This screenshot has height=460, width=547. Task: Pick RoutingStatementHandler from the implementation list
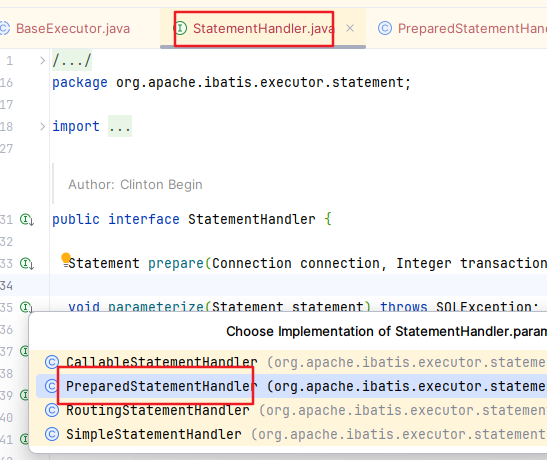click(291, 410)
